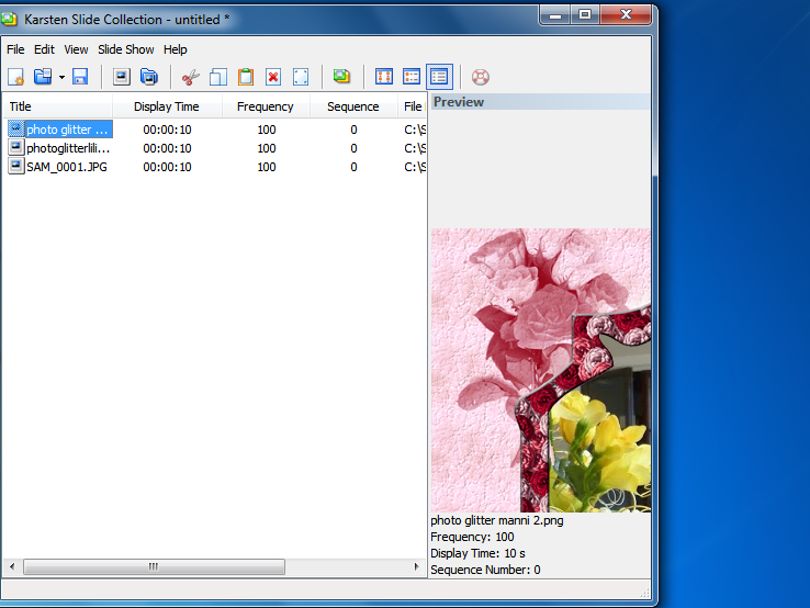The width and height of the screenshot is (810, 608).
Task: Open the Slide Show menu
Action: click(126, 50)
